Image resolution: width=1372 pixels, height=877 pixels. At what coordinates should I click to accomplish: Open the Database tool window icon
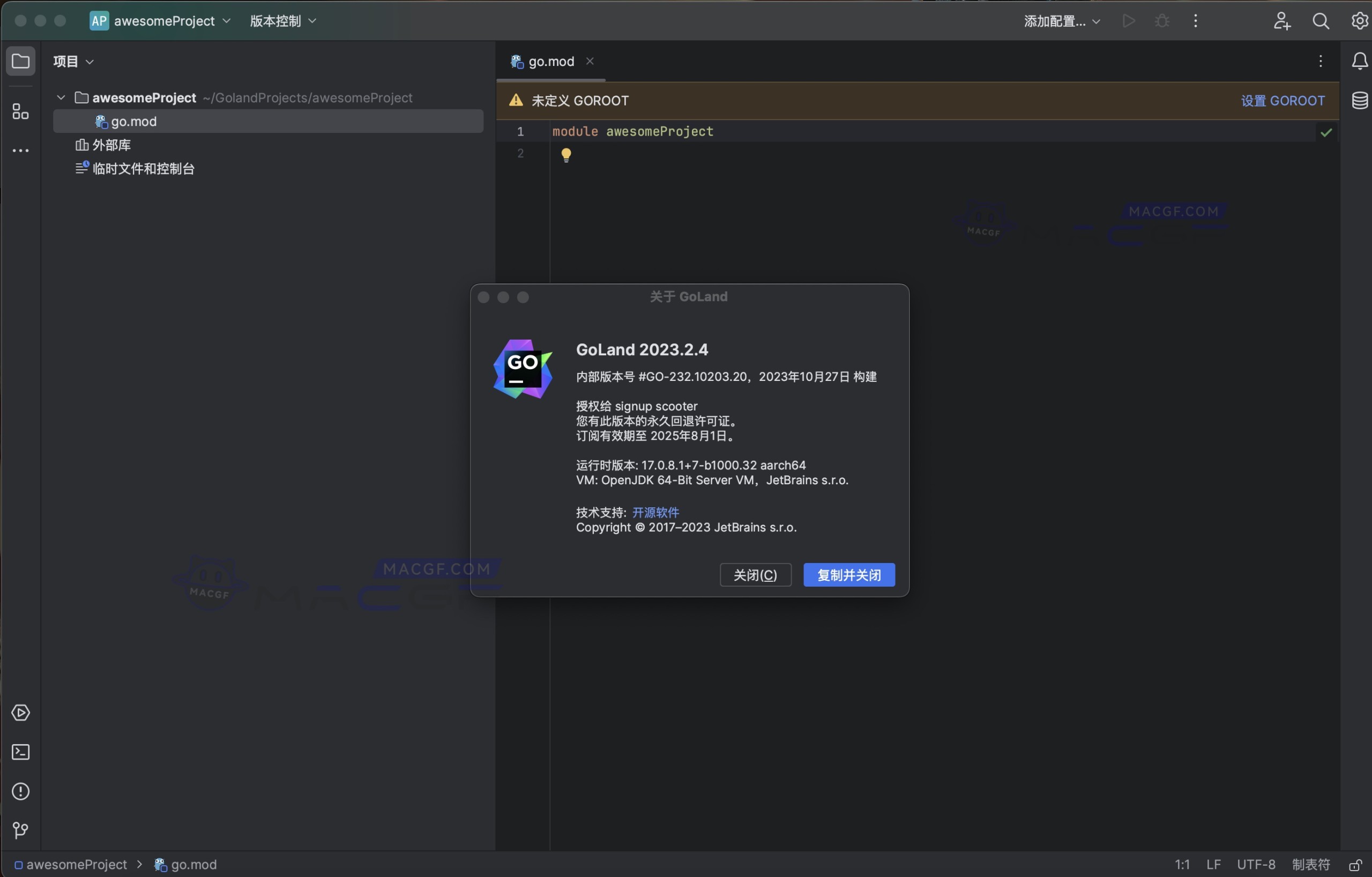pos(1360,100)
